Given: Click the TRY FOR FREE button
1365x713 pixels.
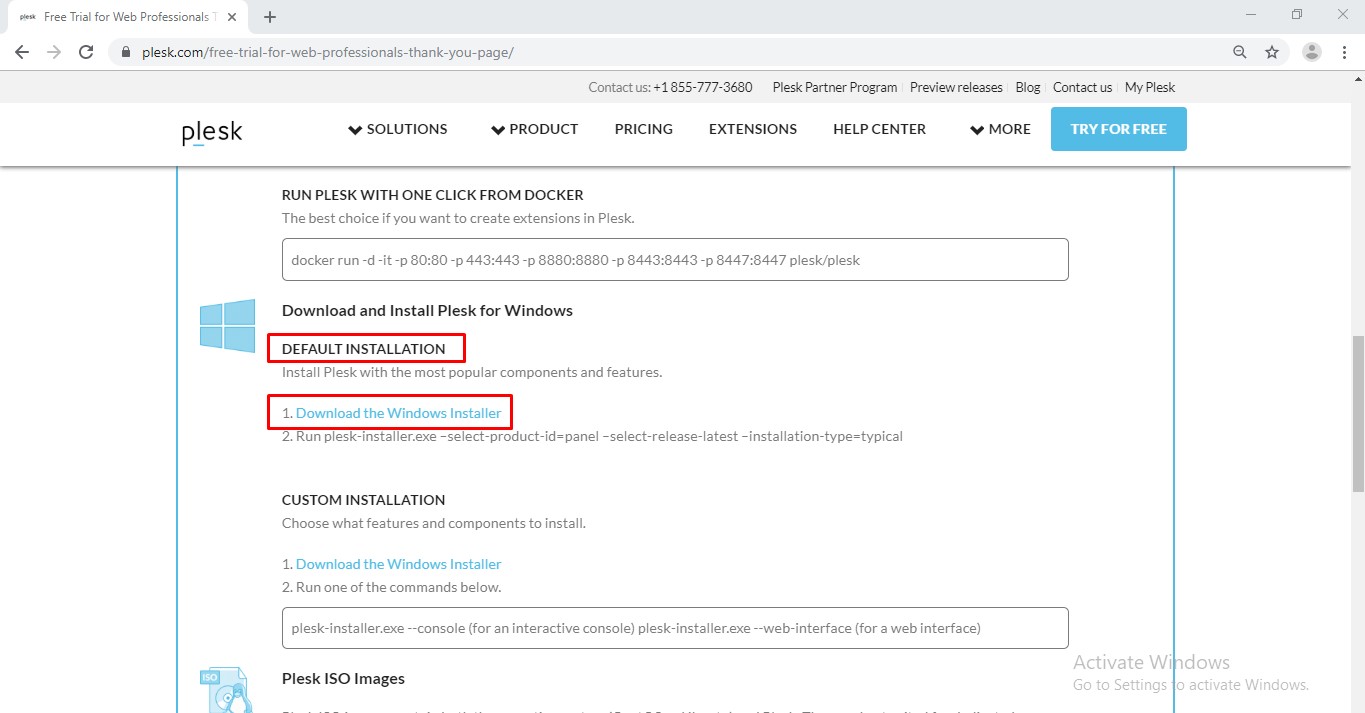Looking at the screenshot, I should (x=1118, y=129).
